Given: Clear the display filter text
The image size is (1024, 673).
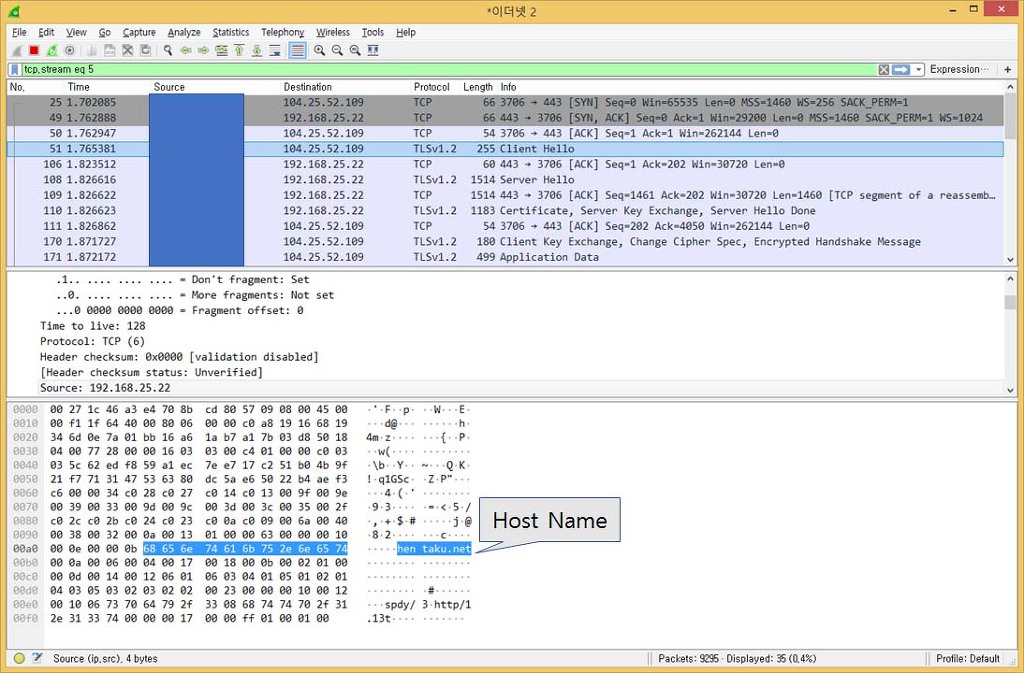Looking at the screenshot, I should (x=883, y=70).
